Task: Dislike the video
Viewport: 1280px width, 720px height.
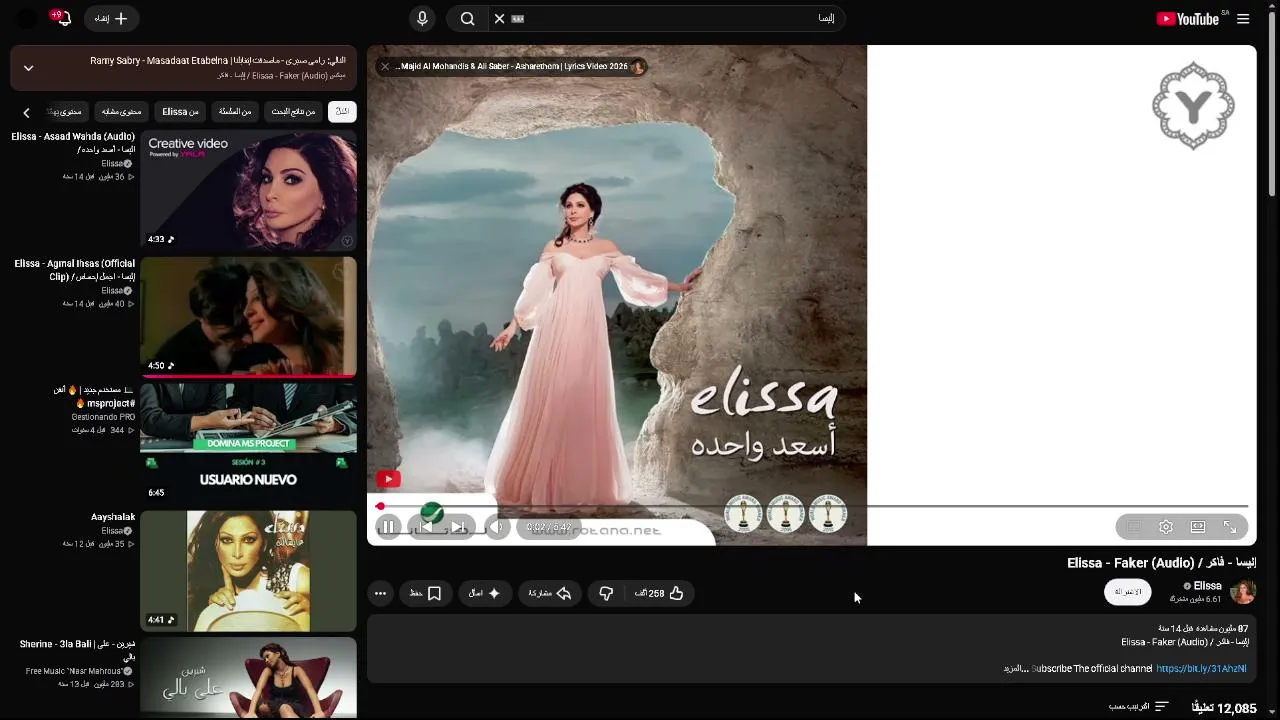Action: [606, 593]
